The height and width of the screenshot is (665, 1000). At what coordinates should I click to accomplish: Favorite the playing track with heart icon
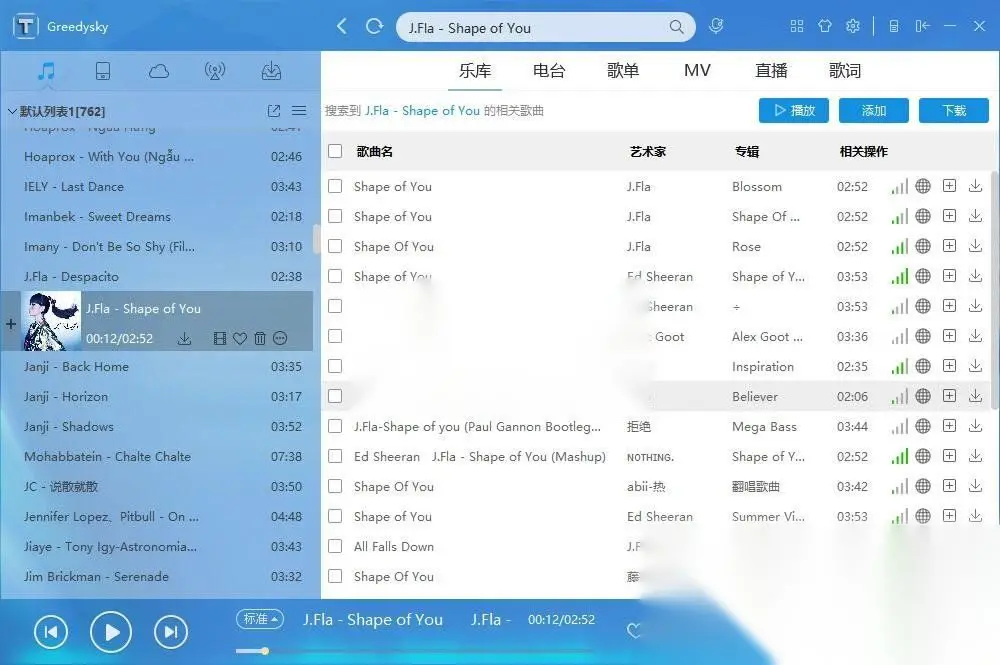click(x=240, y=339)
